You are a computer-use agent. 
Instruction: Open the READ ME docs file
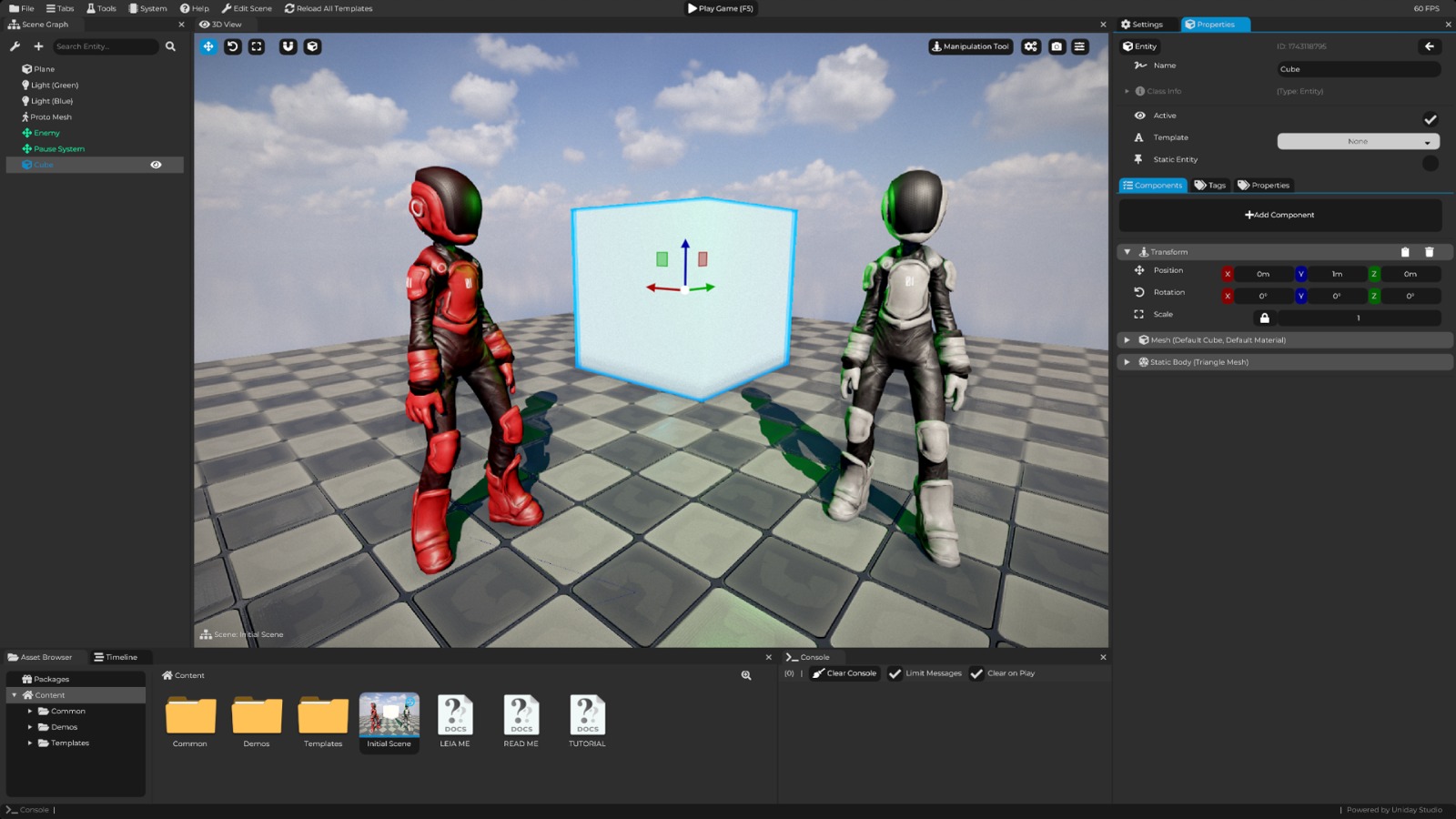pyautogui.click(x=521, y=722)
